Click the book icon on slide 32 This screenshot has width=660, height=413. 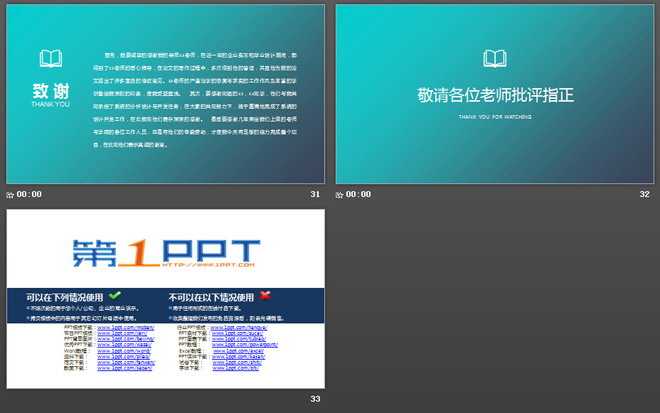pos(495,59)
